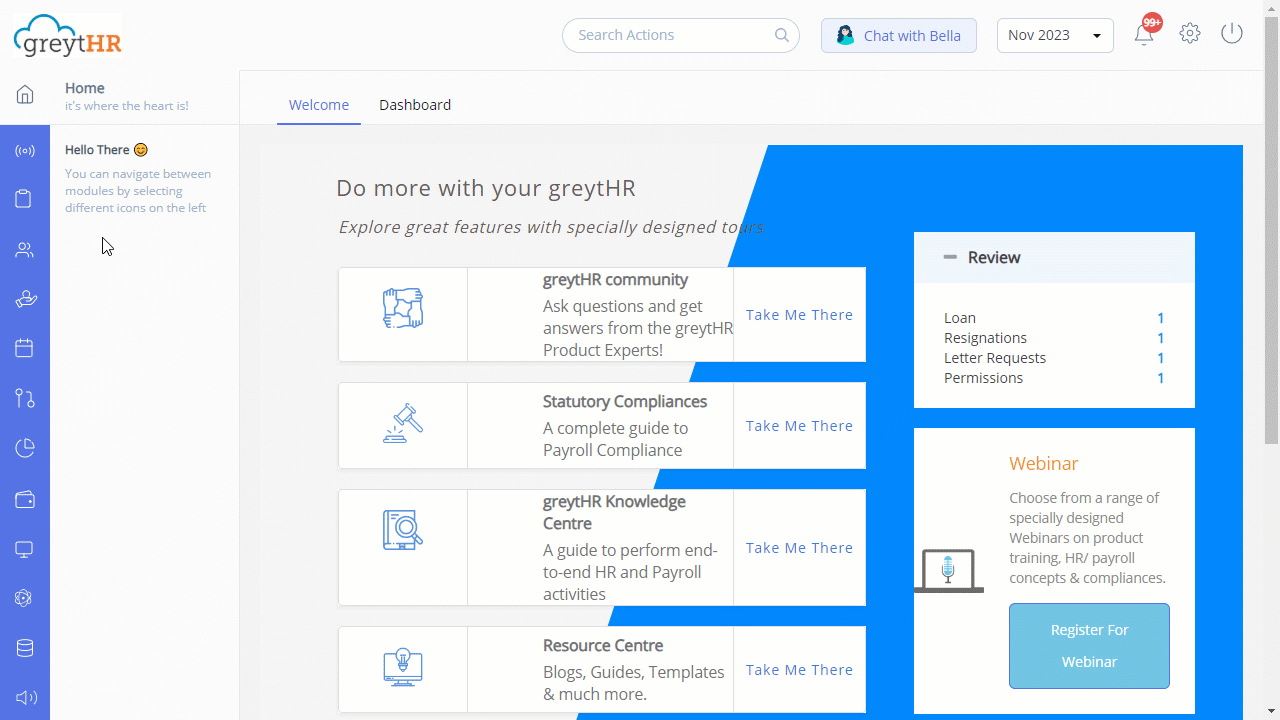Image resolution: width=1280 pixels, height=720 pixels.
Task: Open the Permissions review count
Action: (x=1161, y=378)
